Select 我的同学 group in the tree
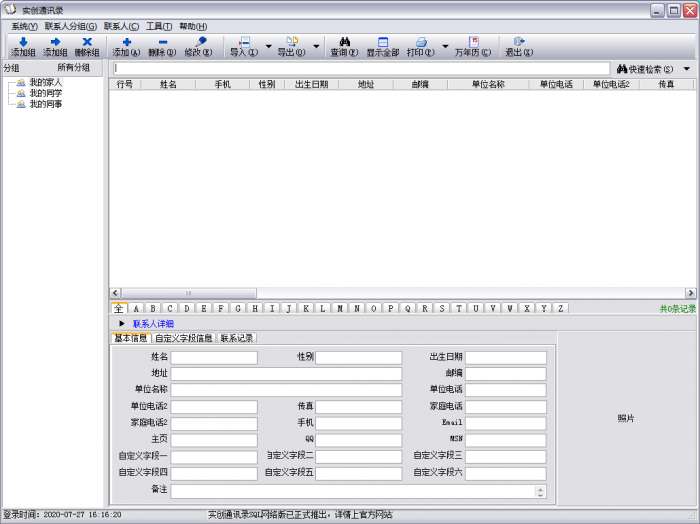Viewport: 700px width, 524px height. point(45,93)
